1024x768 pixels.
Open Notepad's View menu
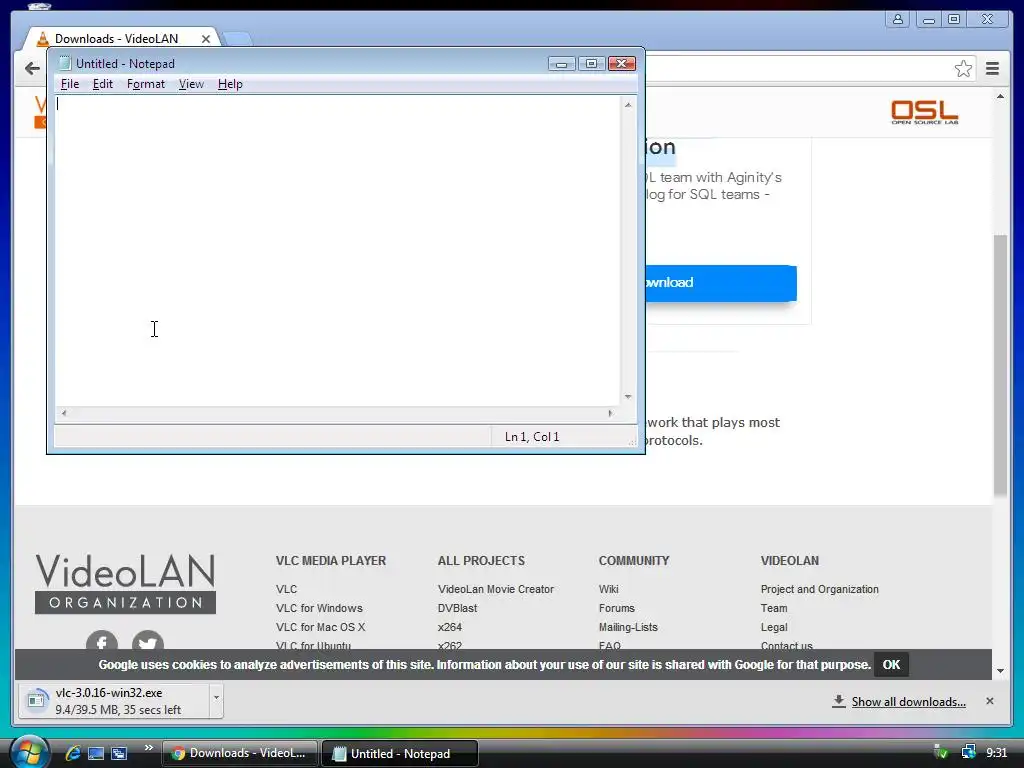[x=191, y=84]
